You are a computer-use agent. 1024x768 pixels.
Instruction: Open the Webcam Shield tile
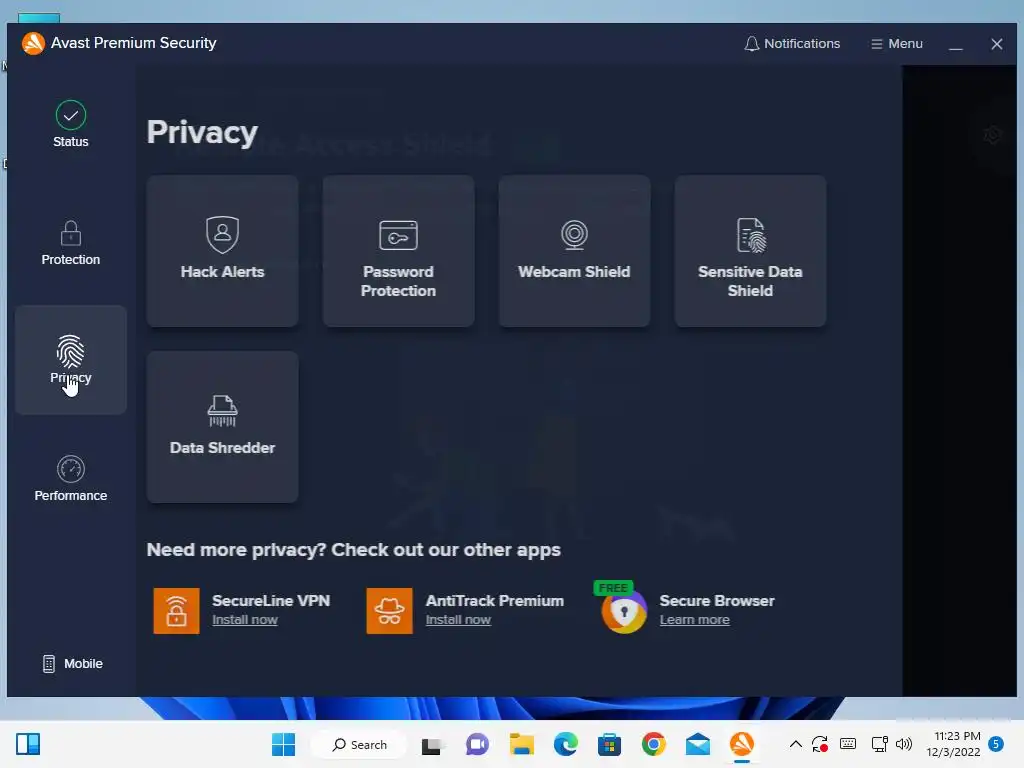574,251
